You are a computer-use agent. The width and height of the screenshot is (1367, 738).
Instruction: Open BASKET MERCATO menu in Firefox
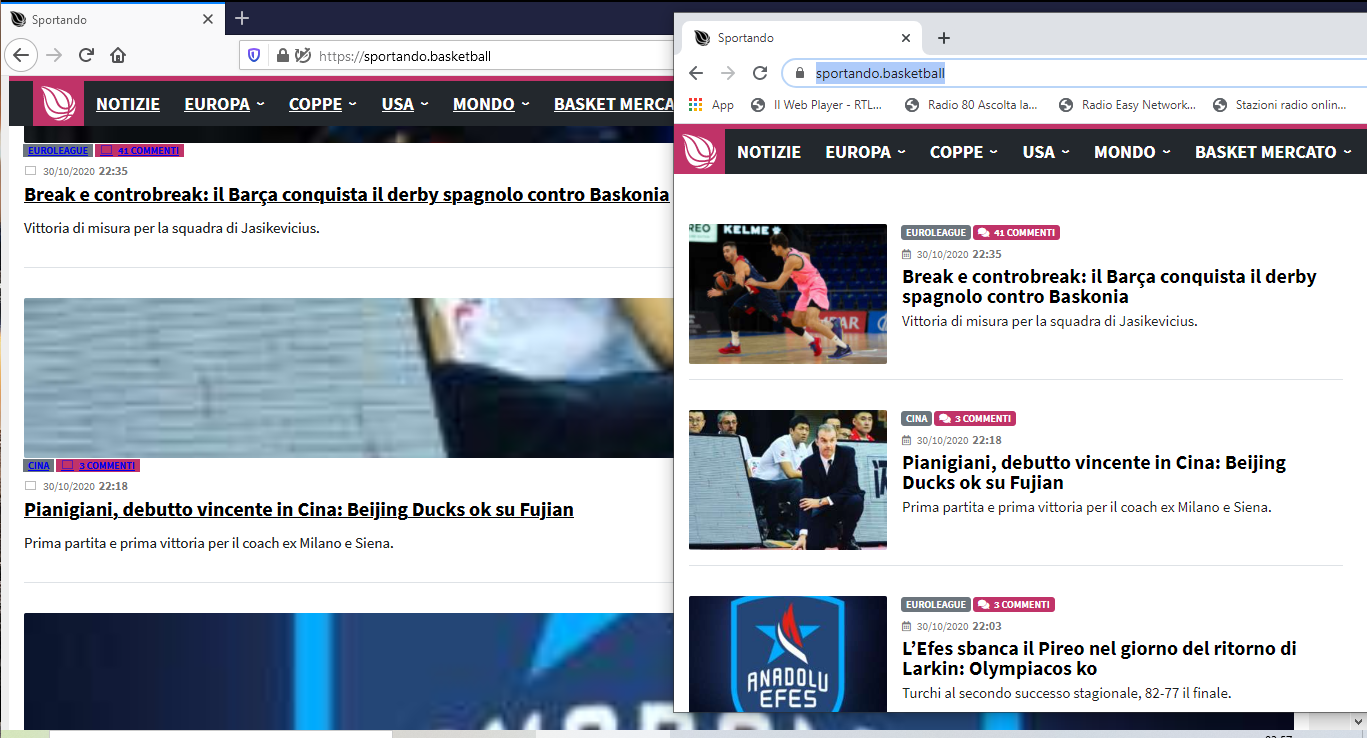(613, 104)
